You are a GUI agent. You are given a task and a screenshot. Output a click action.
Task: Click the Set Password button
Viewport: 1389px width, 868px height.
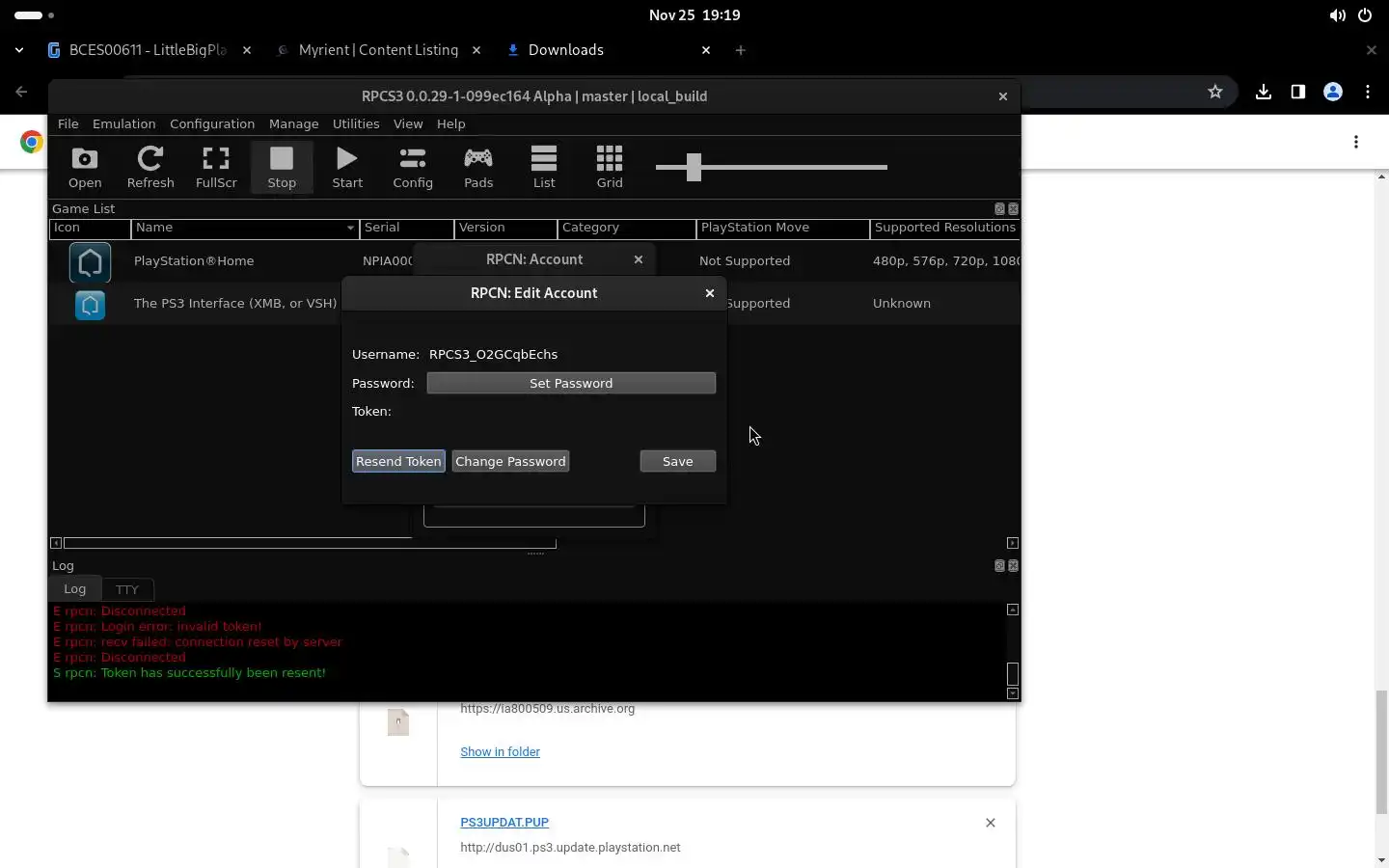click(x=571, y=383)
